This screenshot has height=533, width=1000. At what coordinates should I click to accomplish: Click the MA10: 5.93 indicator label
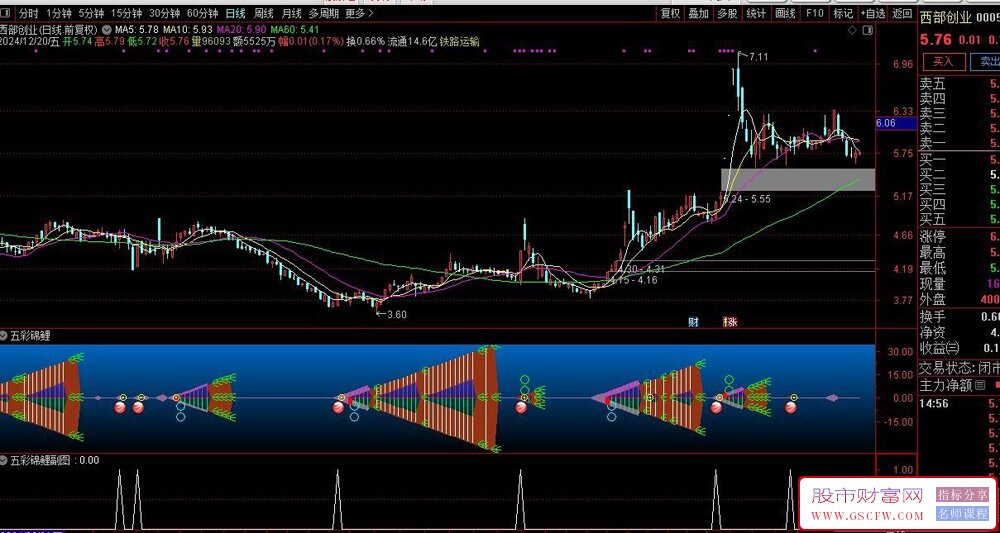pos(188,30)
